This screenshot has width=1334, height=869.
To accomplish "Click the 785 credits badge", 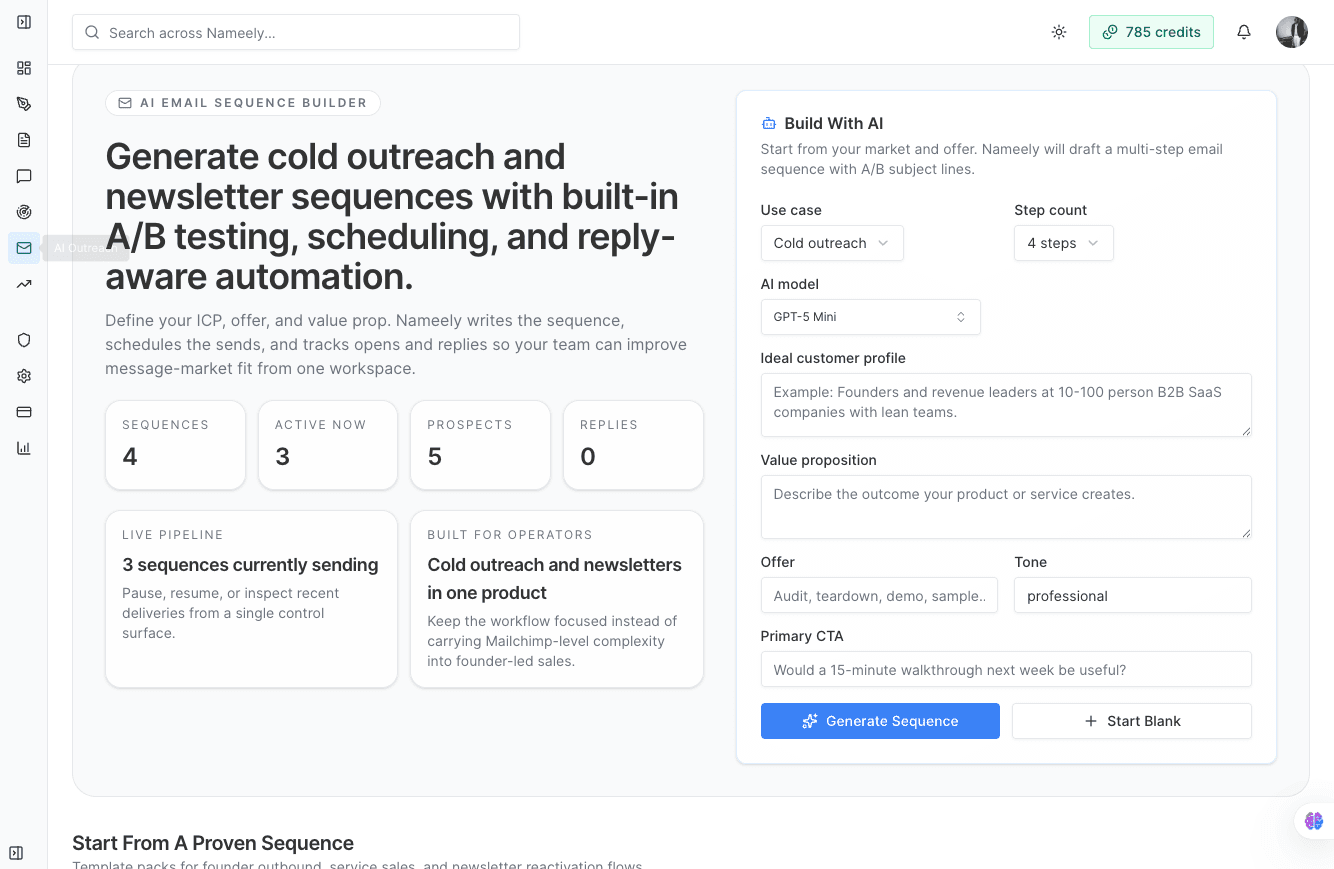I will point(1151,32).
